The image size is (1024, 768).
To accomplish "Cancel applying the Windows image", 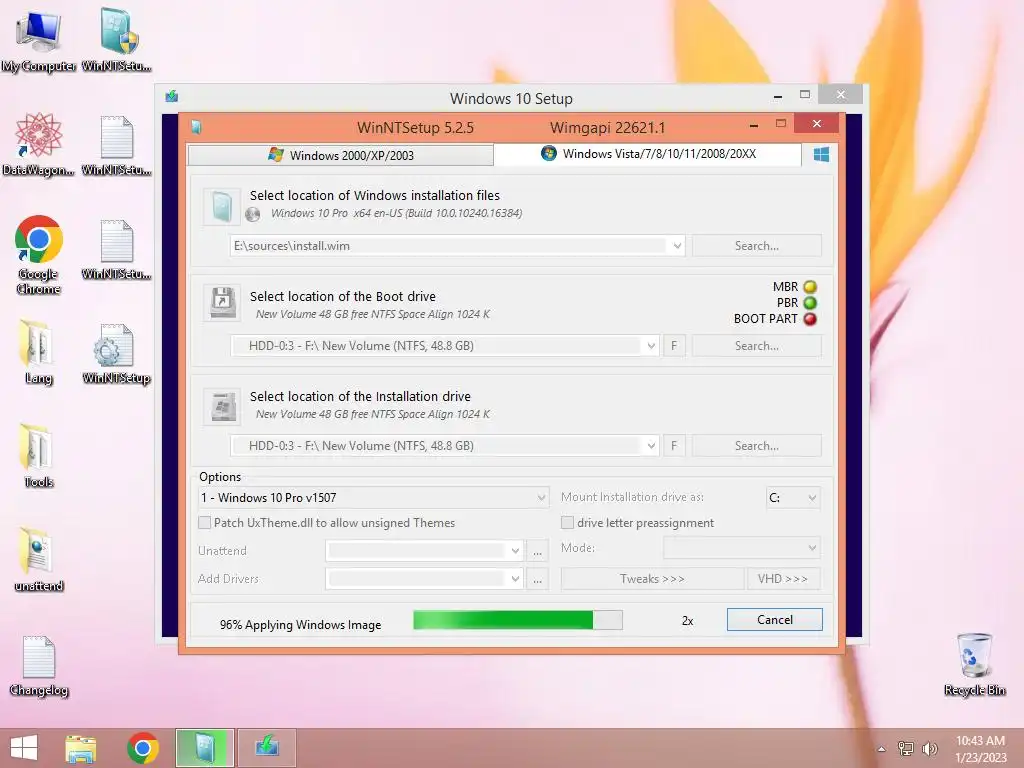I will [775, 620].
